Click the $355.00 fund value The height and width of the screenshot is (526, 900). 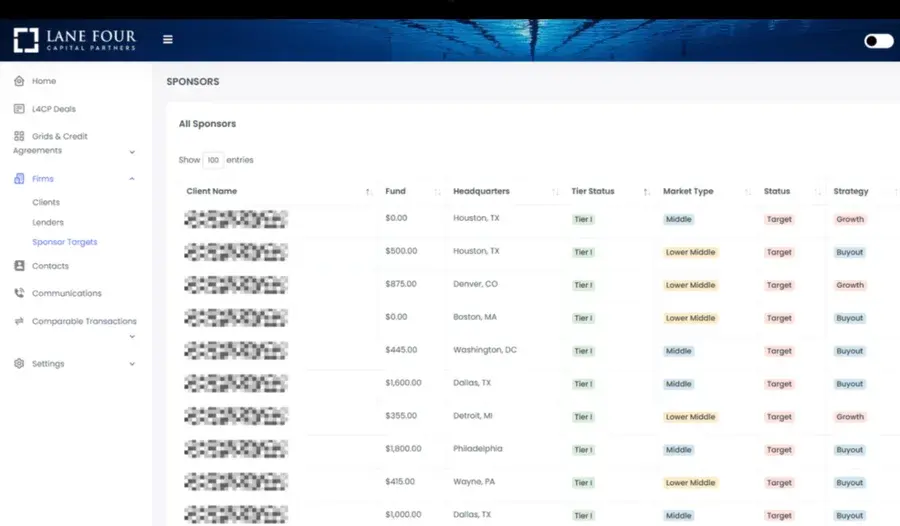(x=401, y=416)
